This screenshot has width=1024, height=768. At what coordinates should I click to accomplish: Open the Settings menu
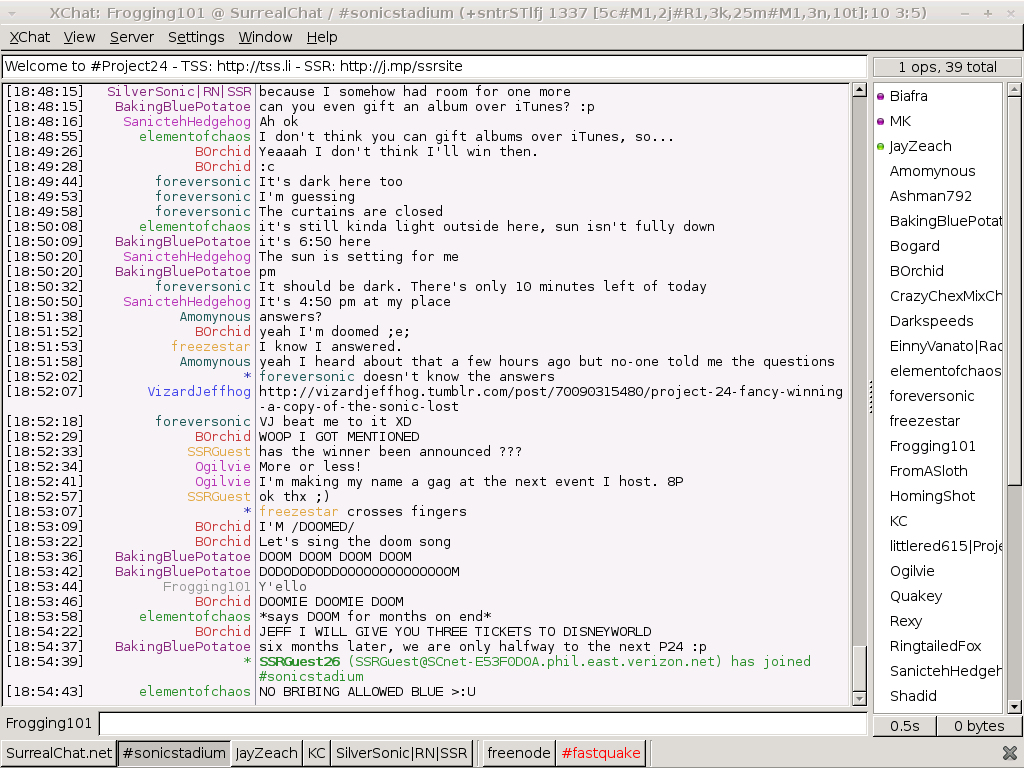(196, 37)
